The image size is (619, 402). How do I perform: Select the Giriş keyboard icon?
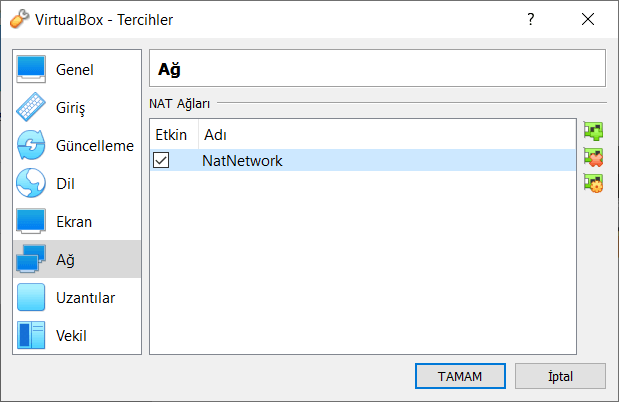pyautogui.click(x=32, y=108)
